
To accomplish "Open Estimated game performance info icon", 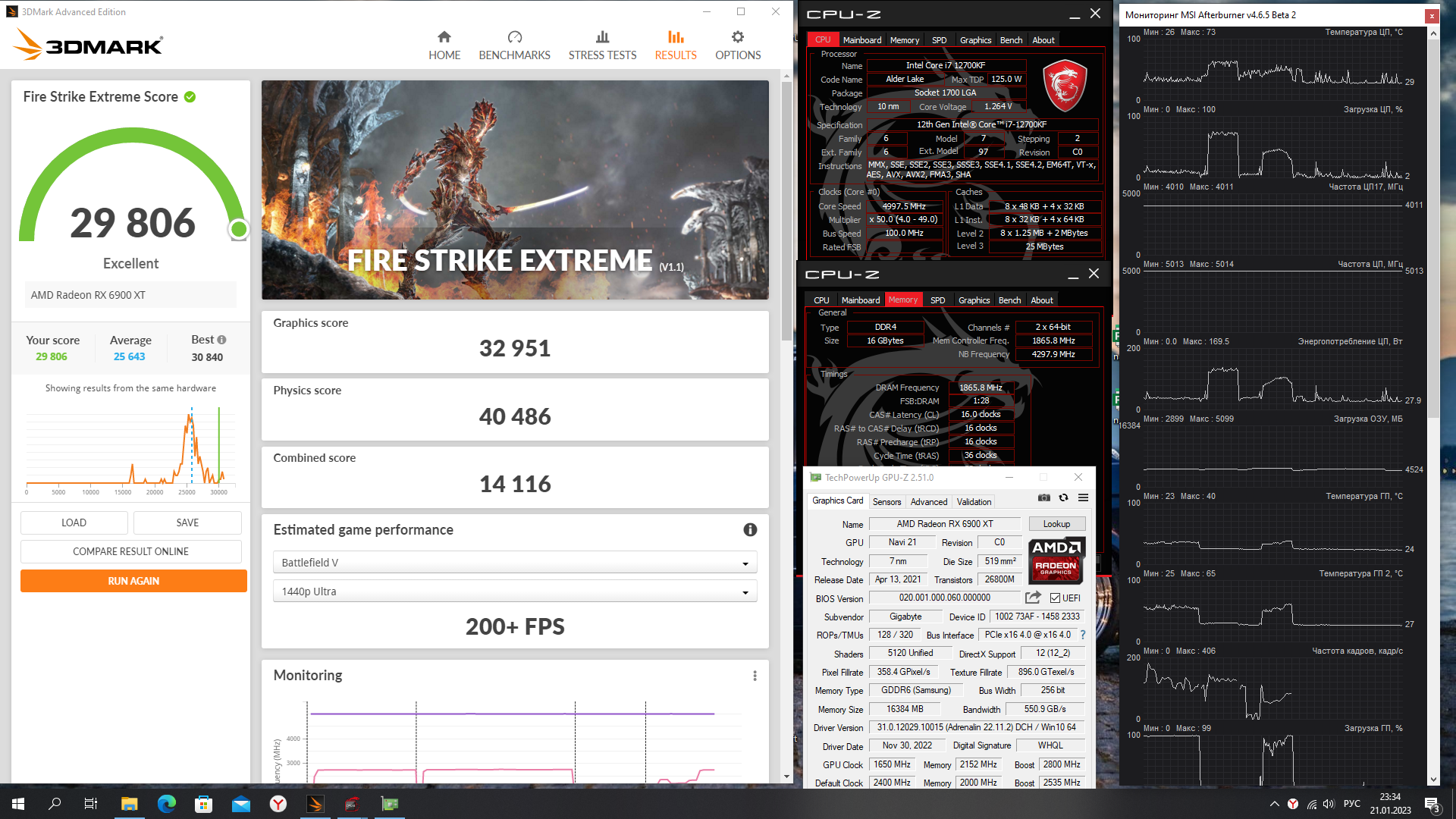I will 750,530.
